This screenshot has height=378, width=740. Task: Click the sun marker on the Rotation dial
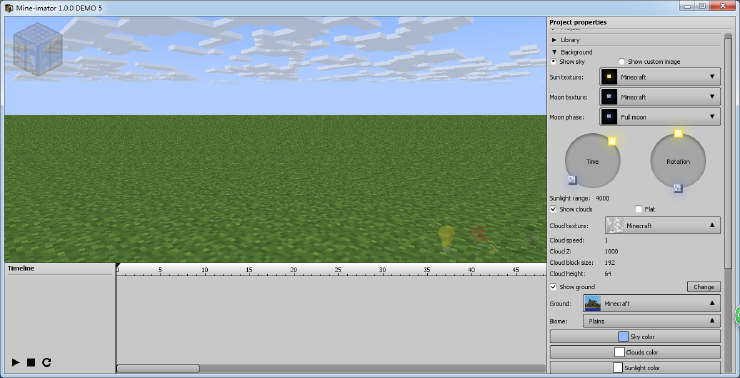(x=678, y=134)
